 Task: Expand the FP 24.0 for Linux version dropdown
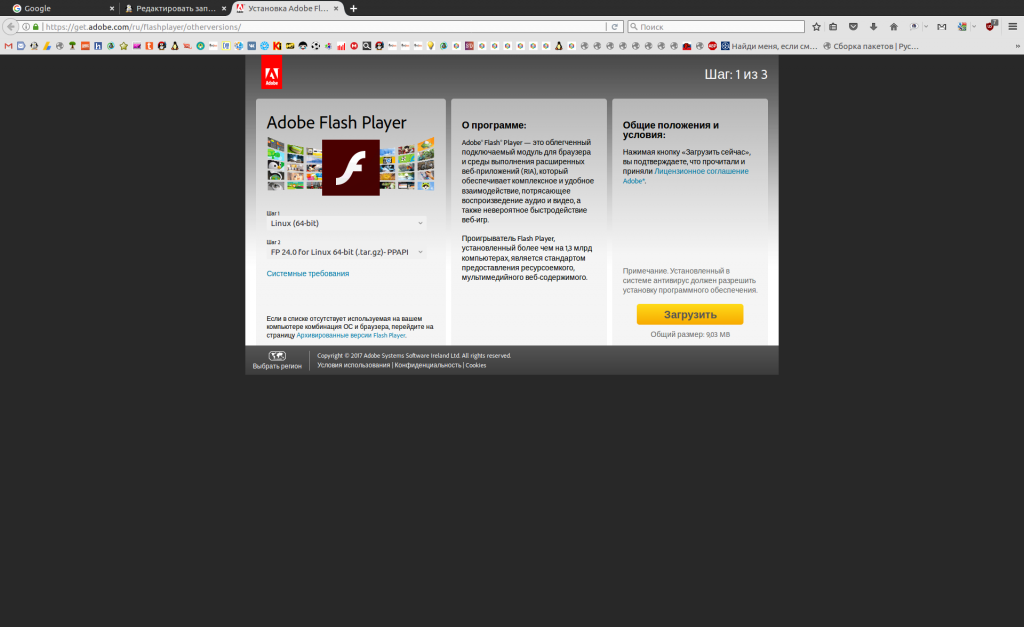coord(346,251)
